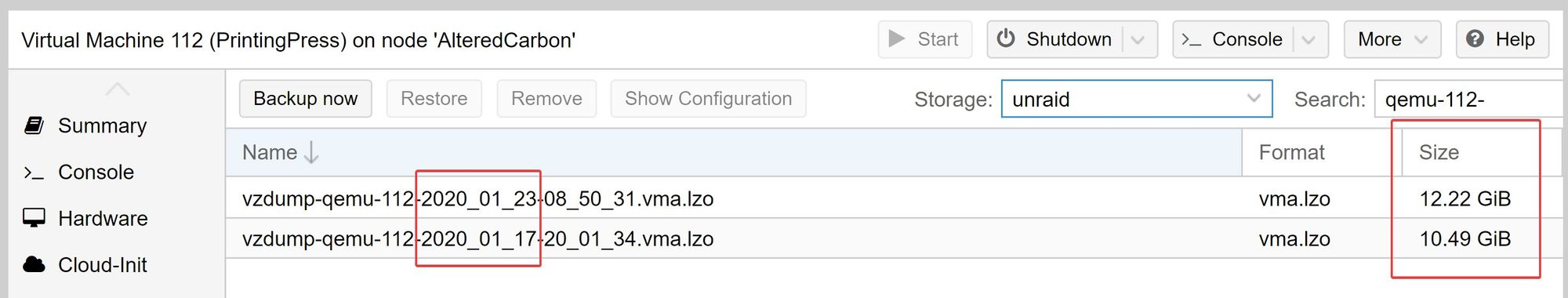Click the Cloud-Init cloud icon
The height and width of the screenshot is (298, 1568).
(34, 264)
